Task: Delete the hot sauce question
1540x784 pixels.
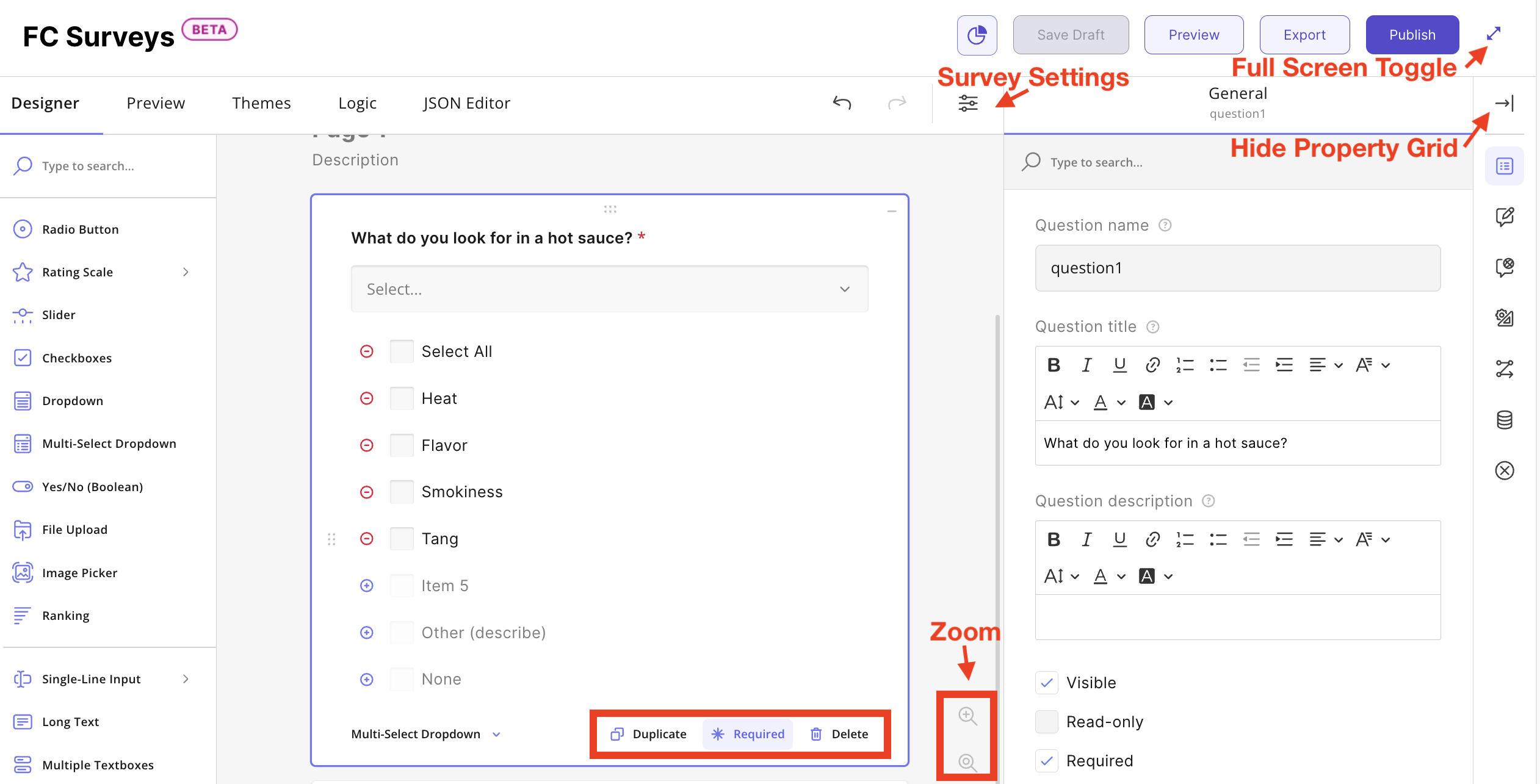Action: (839, 734)
